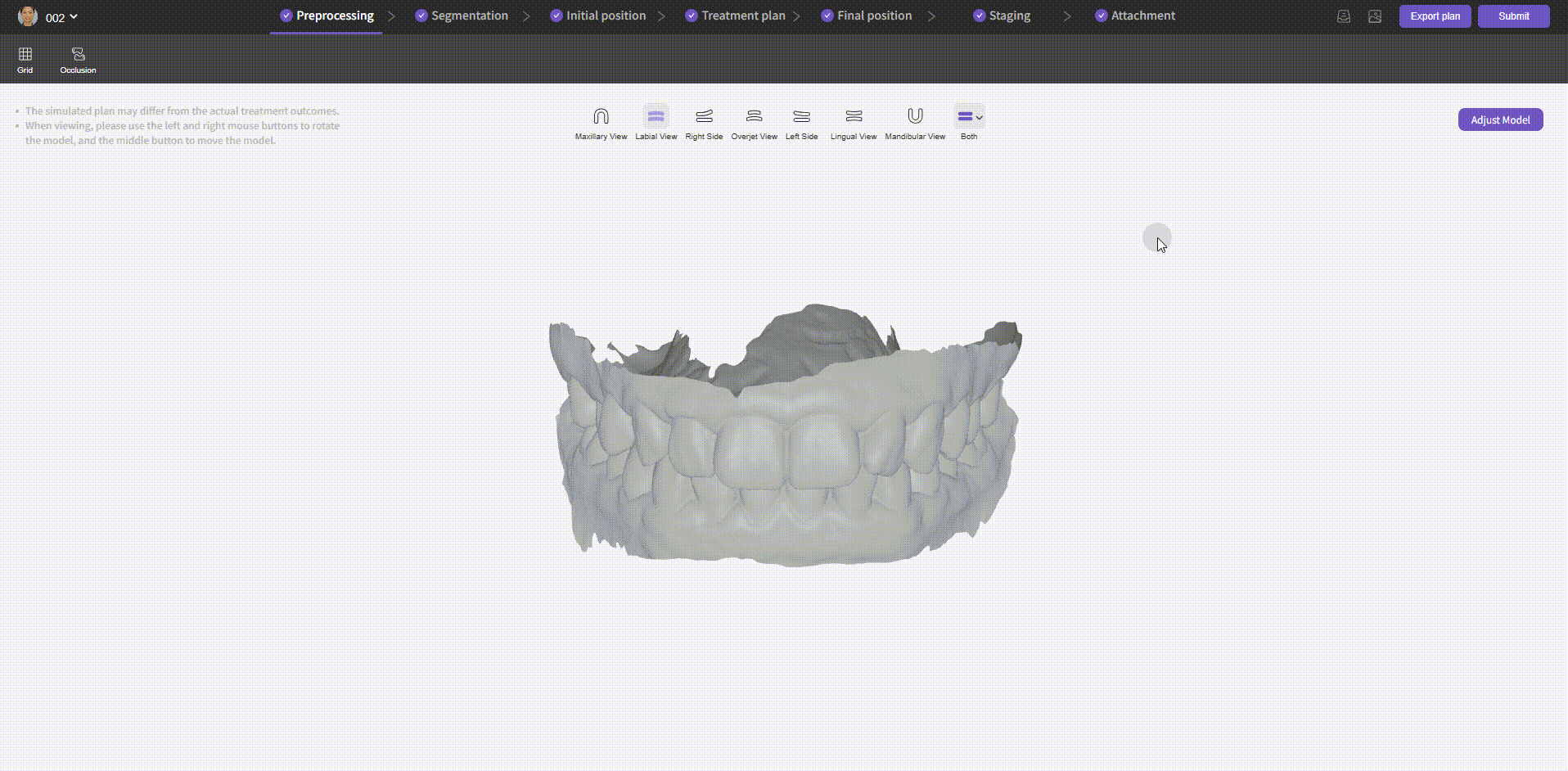Image resolution: width=1568 pixels, height=771 pixels.
Task: Go to the Staging step
Action: coord(1002,16)
